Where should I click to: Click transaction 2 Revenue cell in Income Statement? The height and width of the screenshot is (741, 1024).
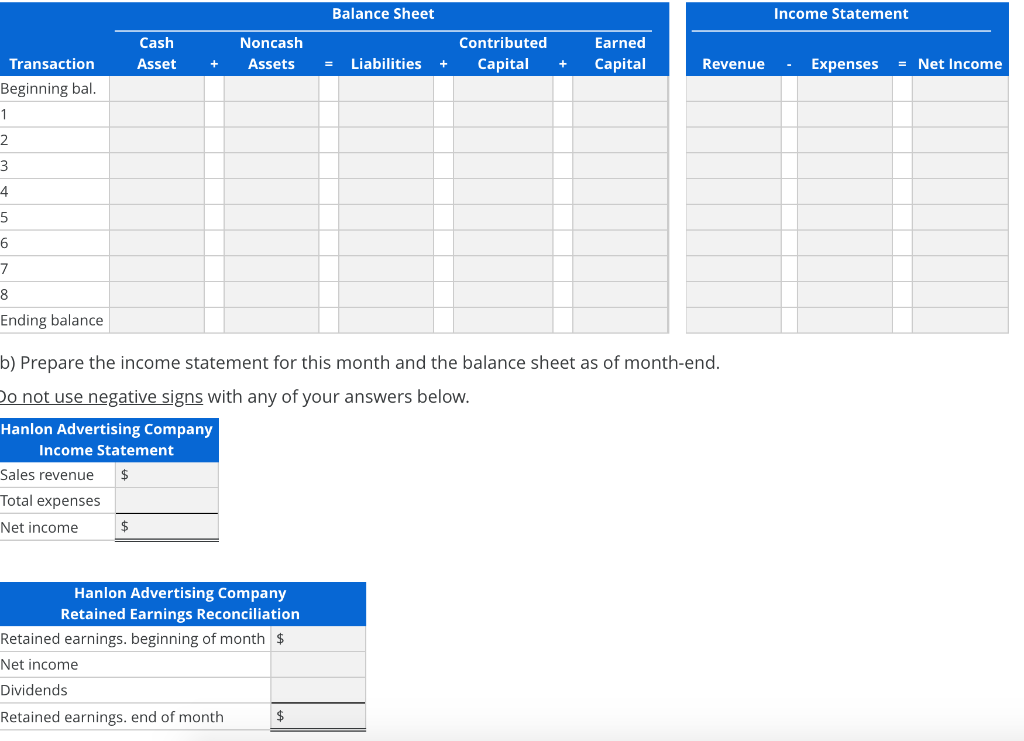point(733,139)
